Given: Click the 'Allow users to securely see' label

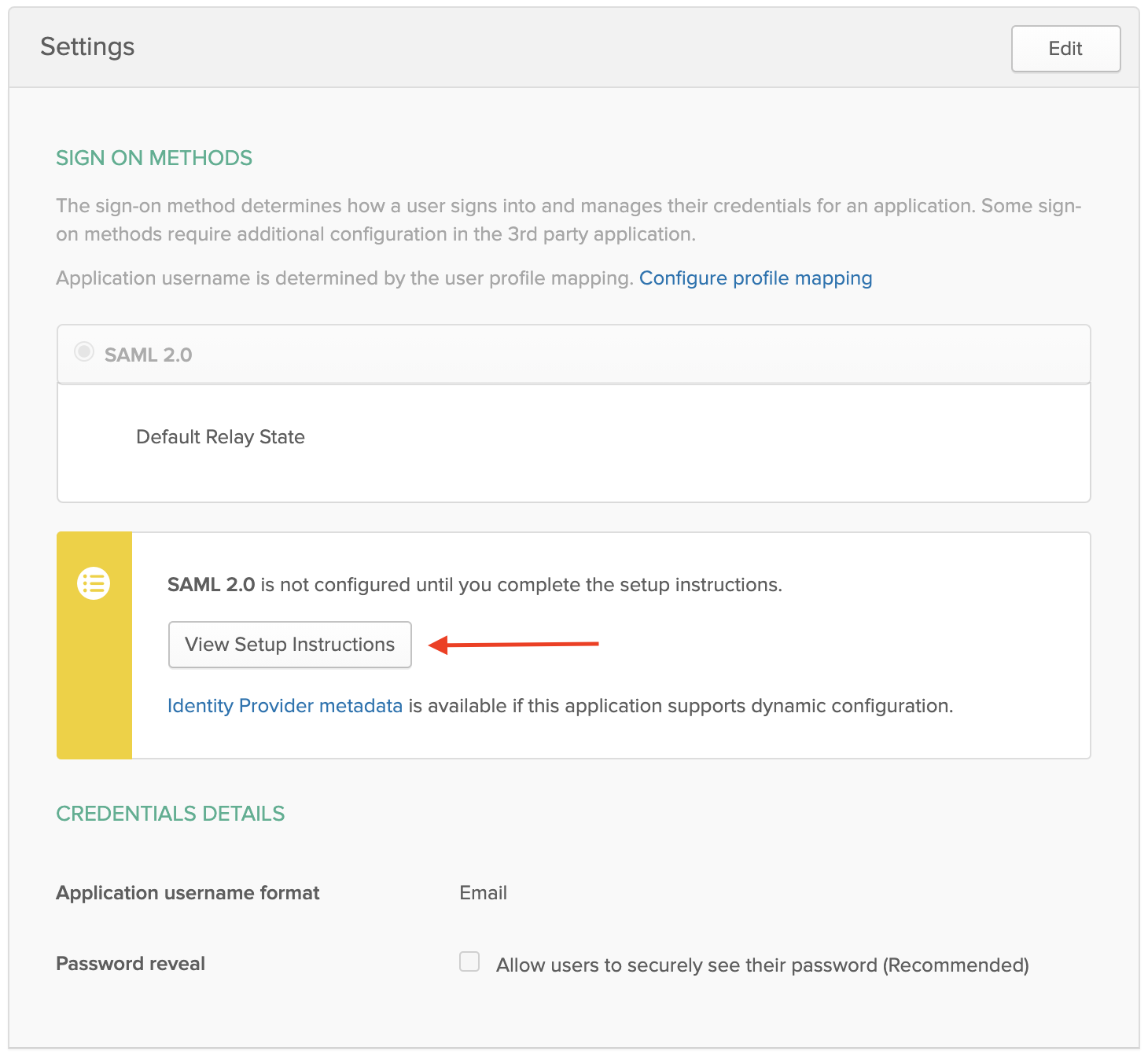Looking at the screenshot, I should 762,965.
